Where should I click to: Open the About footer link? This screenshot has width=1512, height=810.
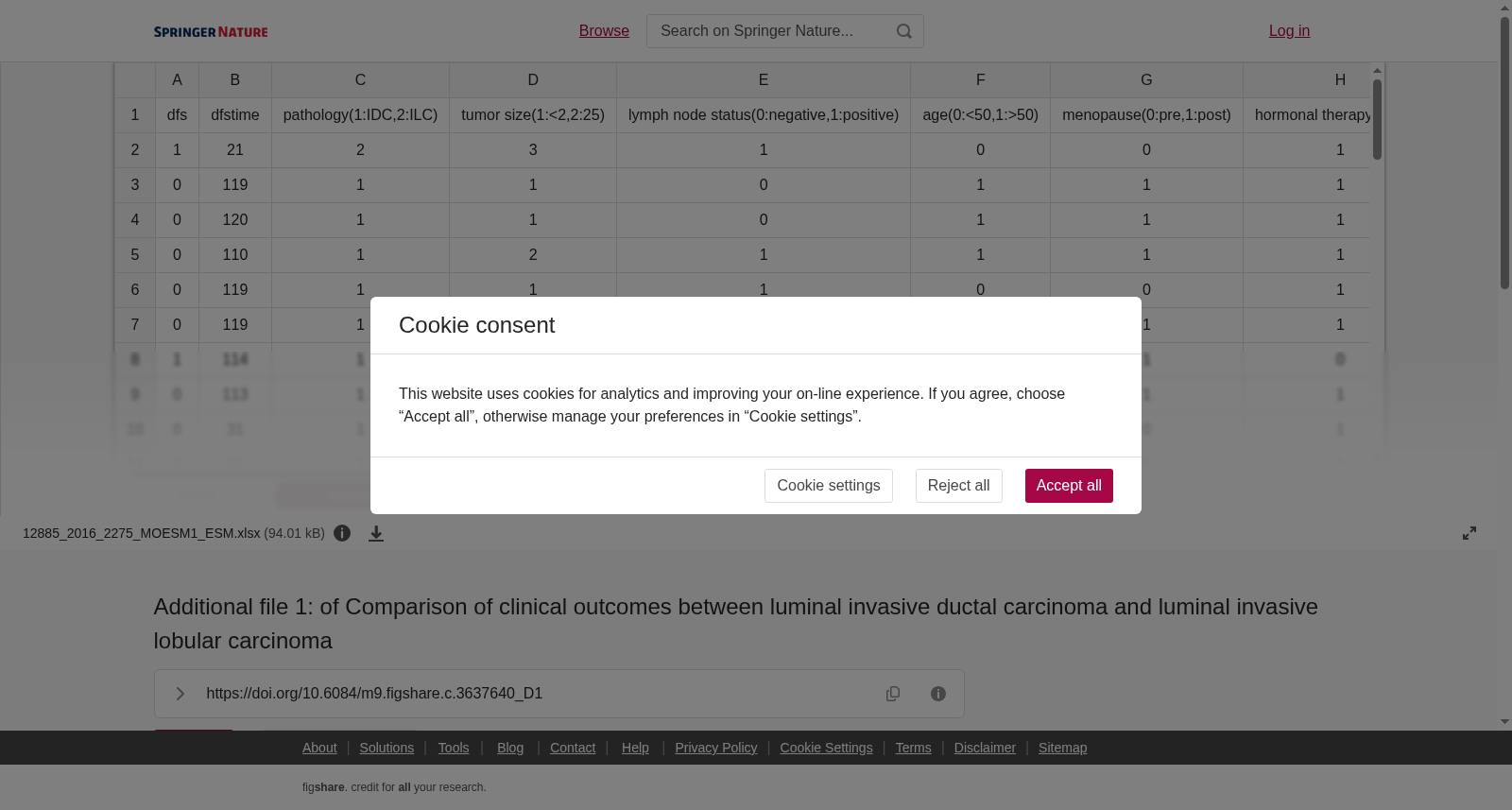click(319, 748)
